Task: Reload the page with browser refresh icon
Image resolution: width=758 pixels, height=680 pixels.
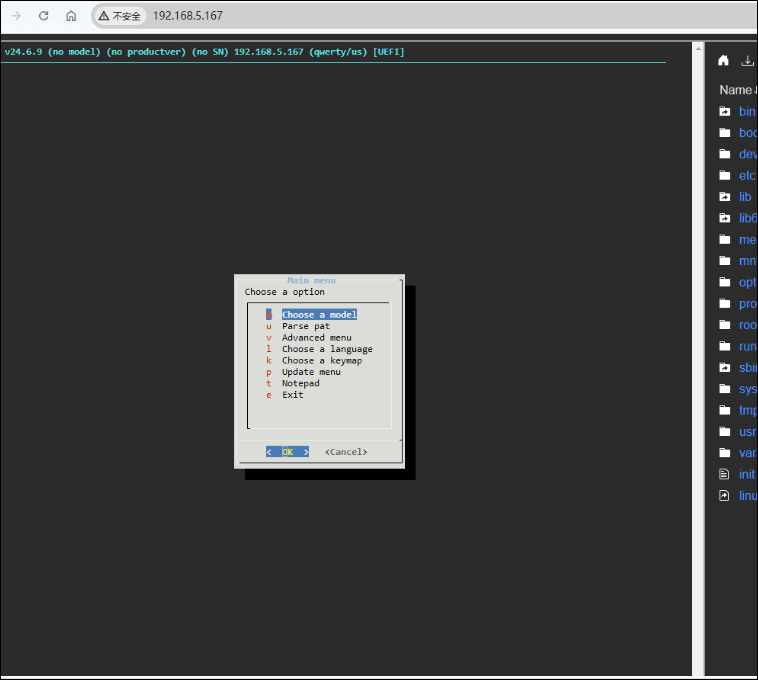Action: click(x=43, y=16)
